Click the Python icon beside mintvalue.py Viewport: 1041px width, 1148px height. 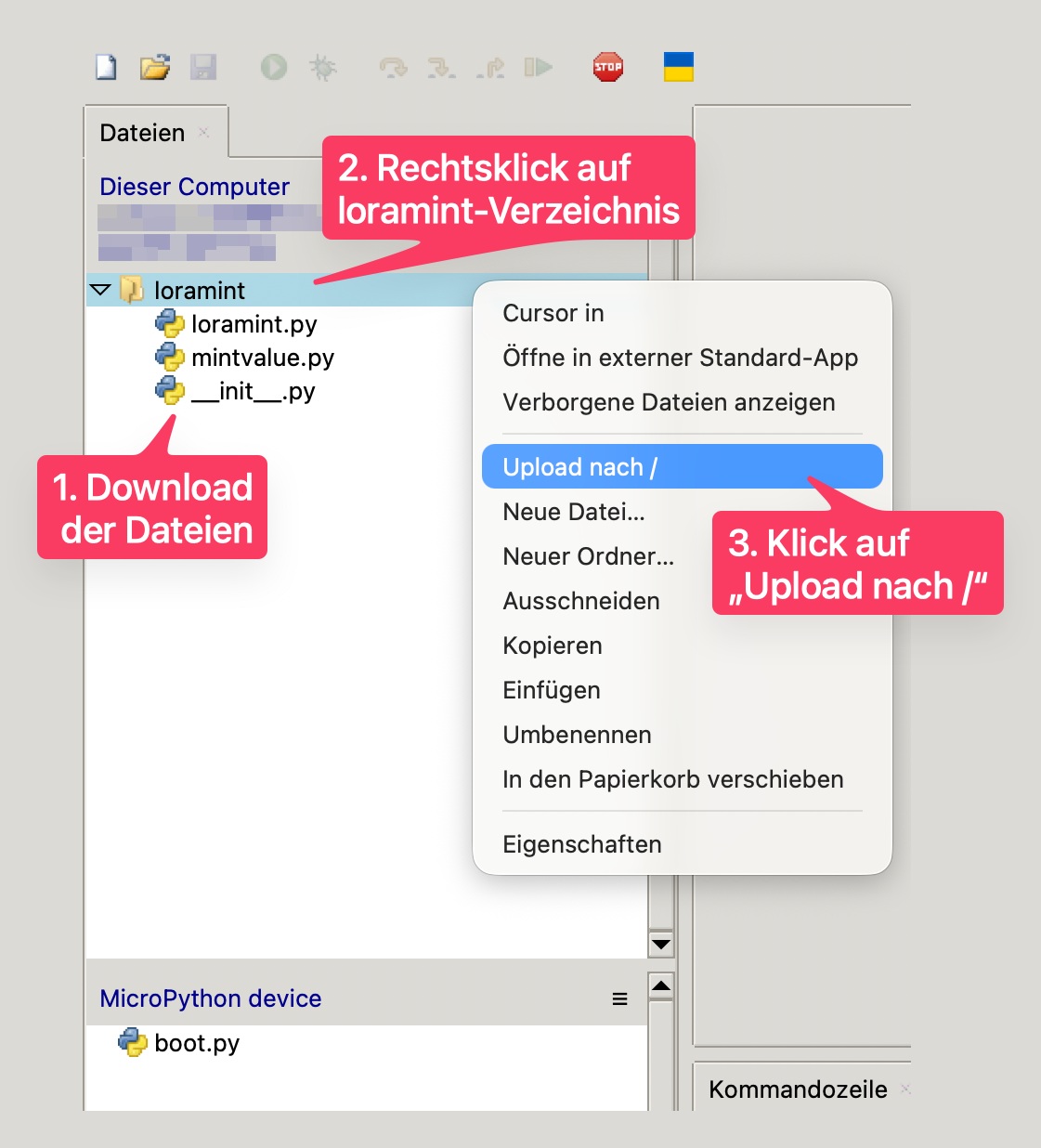[169, 357]
